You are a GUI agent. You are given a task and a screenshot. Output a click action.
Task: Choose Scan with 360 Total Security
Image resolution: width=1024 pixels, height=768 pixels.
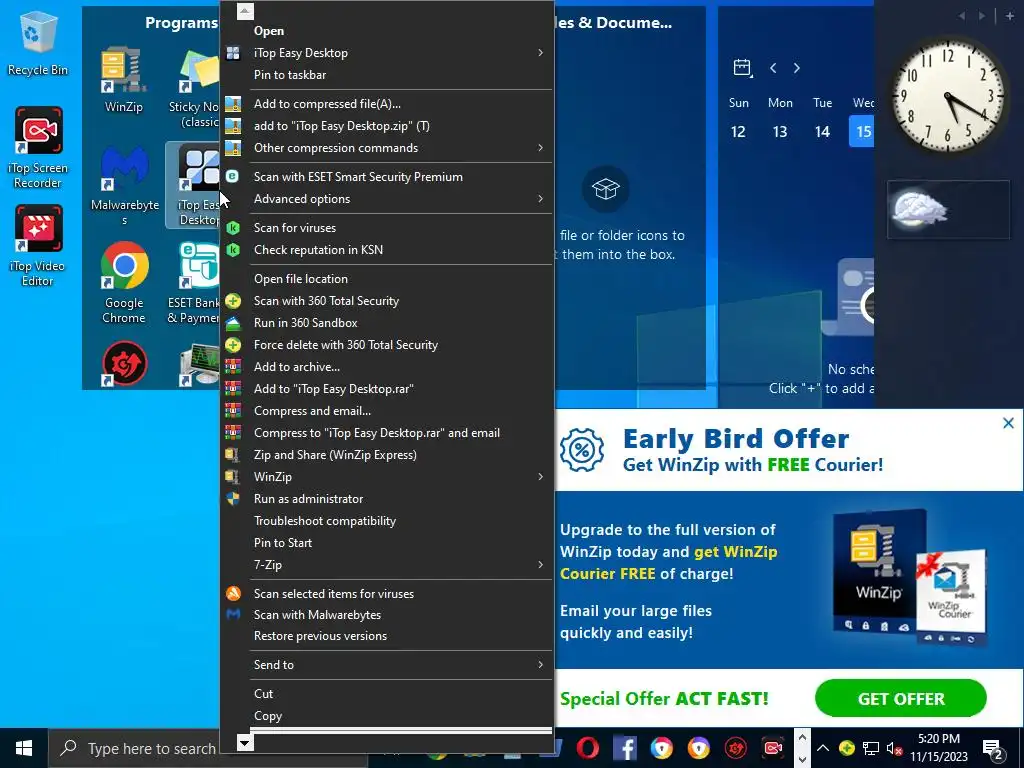[x=387, y=301]
